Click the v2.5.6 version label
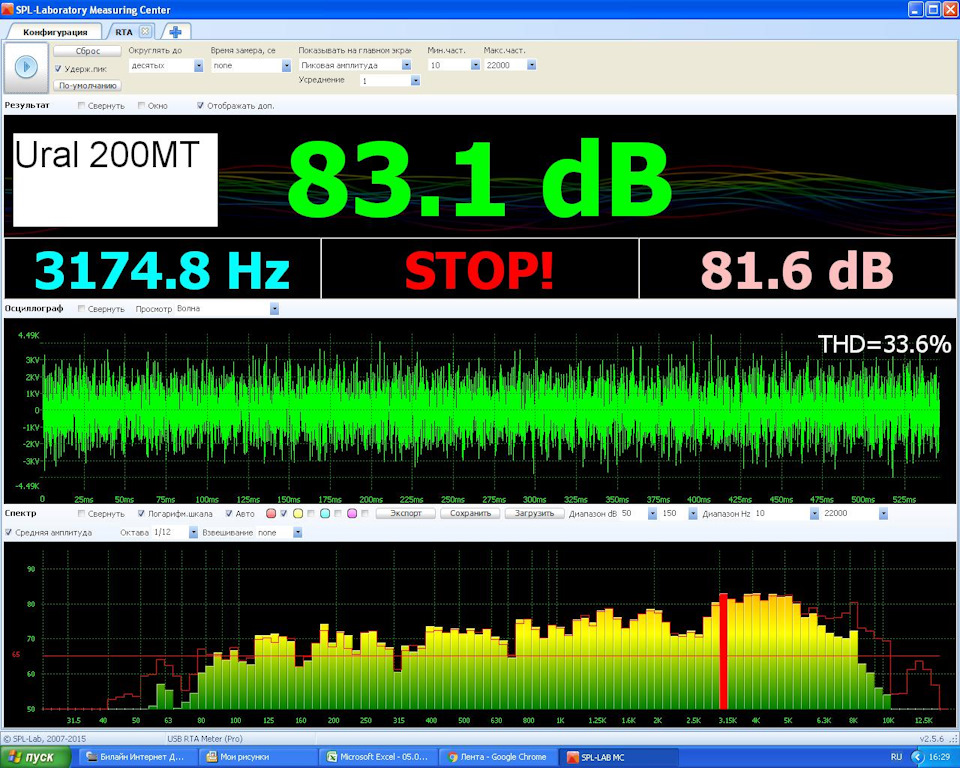The image size is (960, 768). pyautogui.click(x=932, y=739)
